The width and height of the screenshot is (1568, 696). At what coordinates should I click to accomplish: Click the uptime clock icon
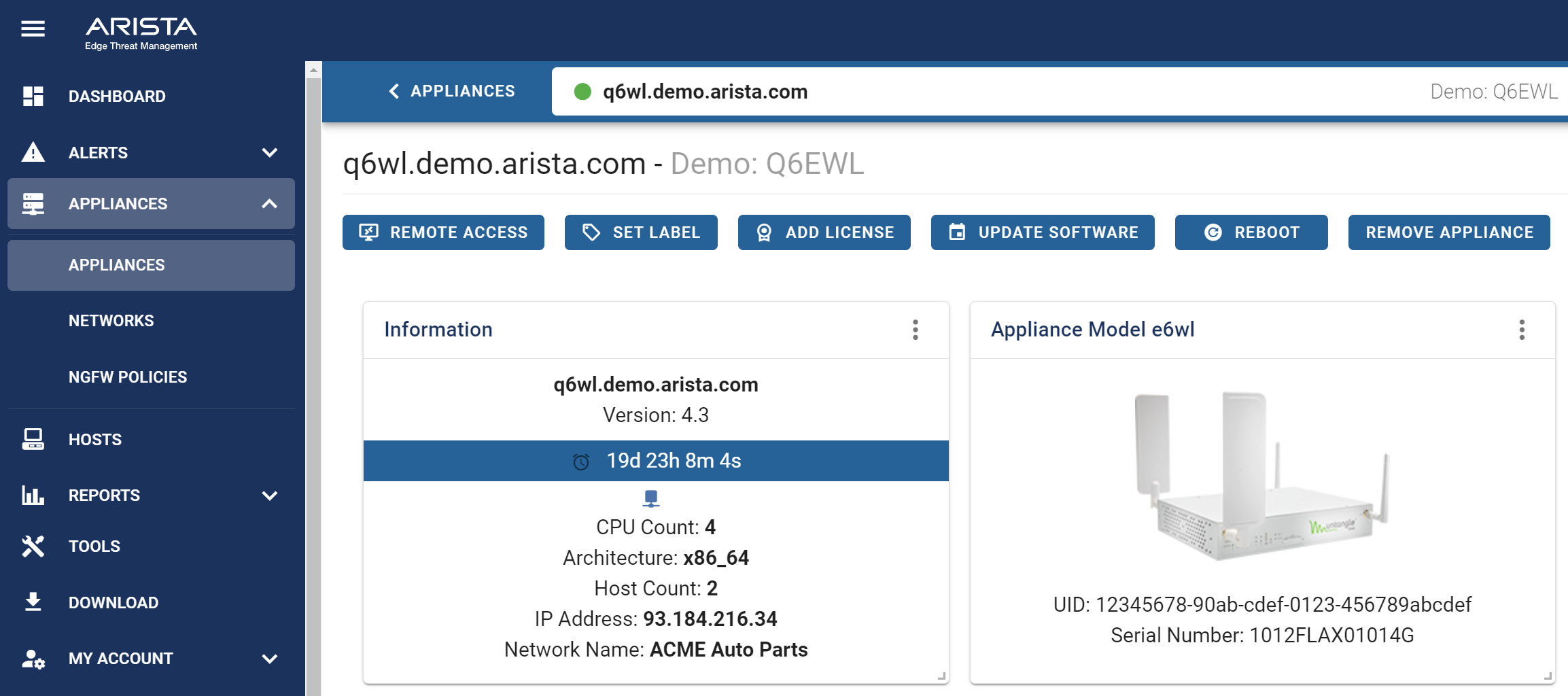click(x=581, y=462)
